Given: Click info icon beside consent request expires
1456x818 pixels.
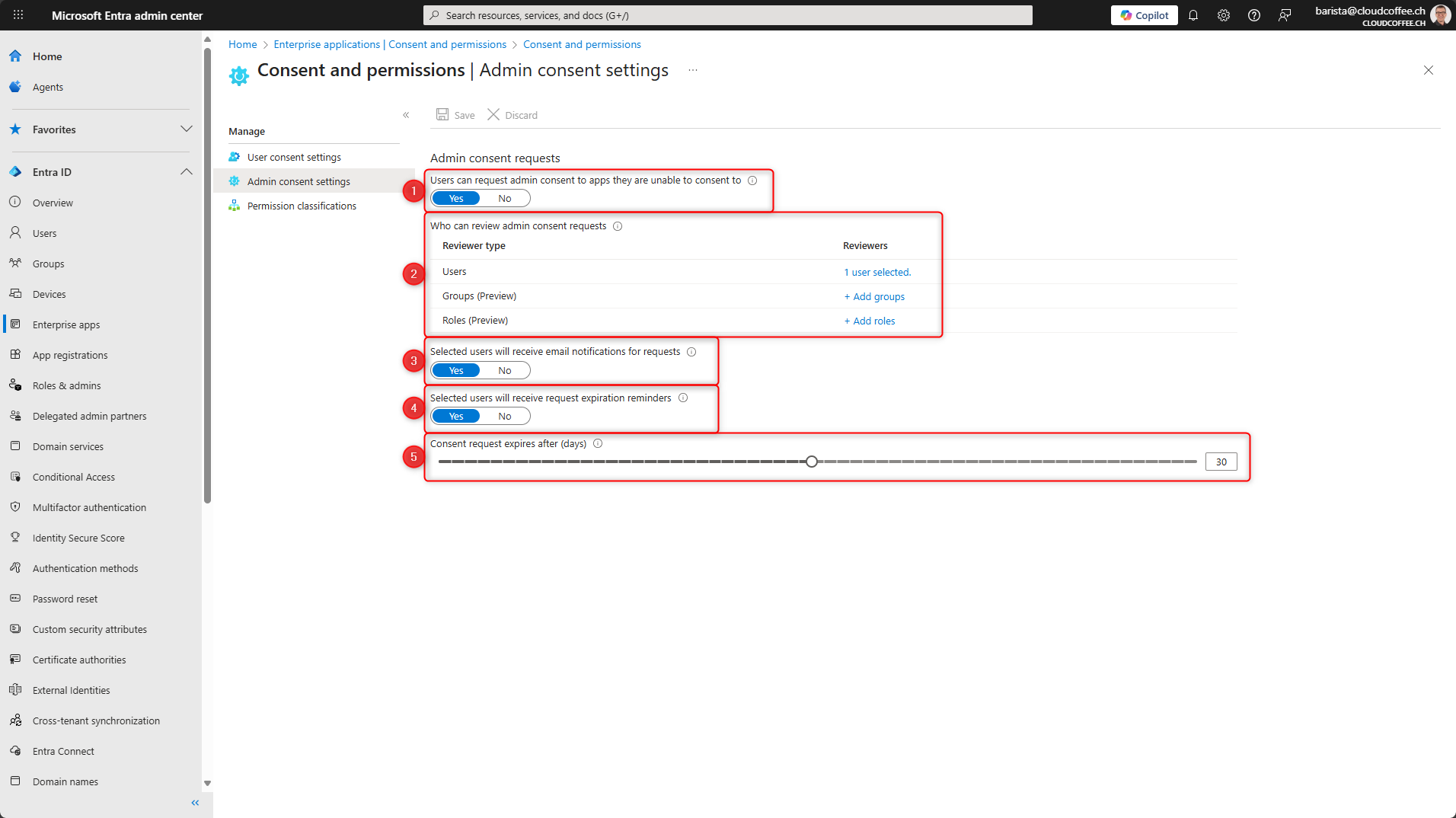Looking at the screenshot, I should point(598,444).
